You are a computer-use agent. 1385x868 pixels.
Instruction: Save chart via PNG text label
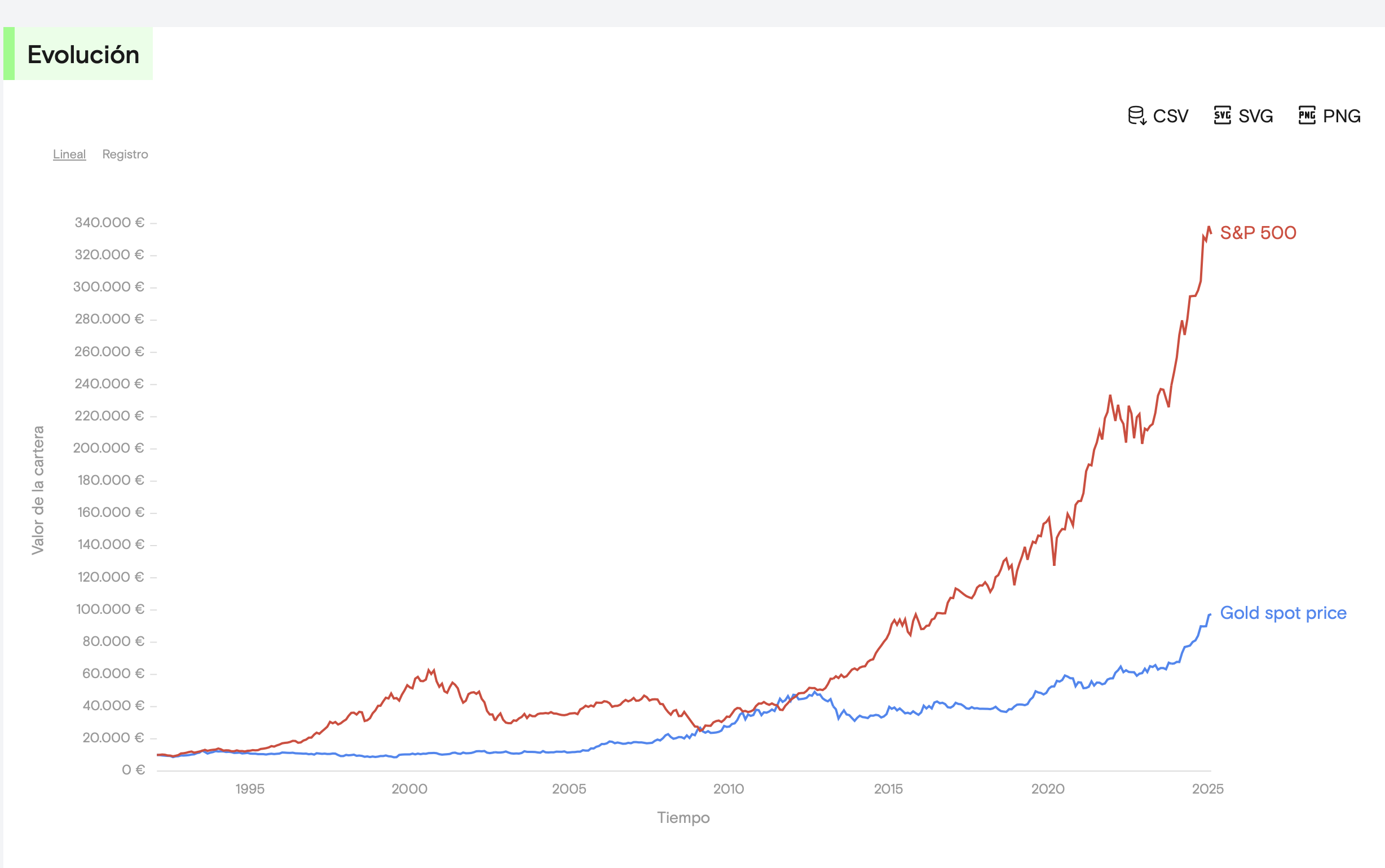point(1342,116)
